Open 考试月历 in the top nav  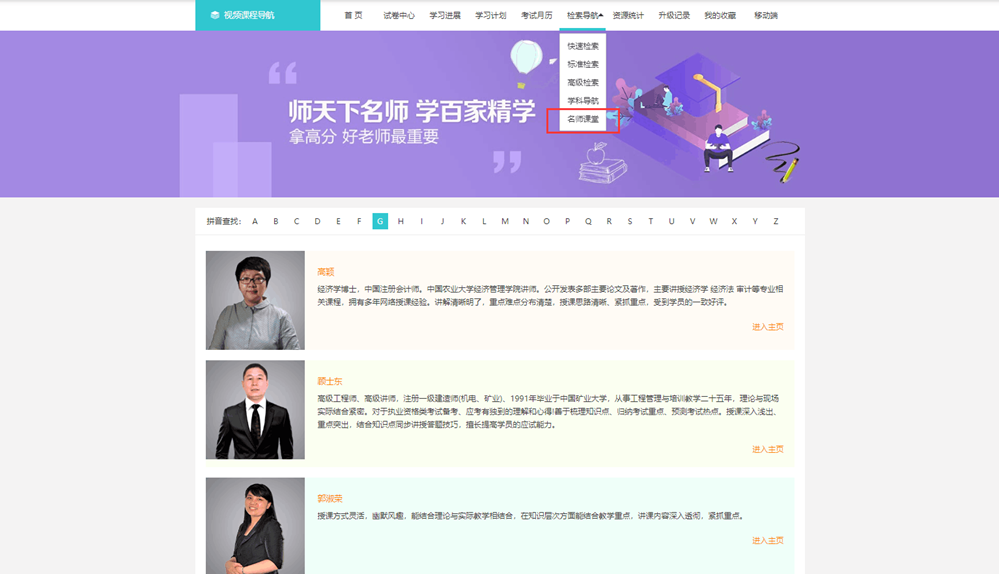pos(536,15)
